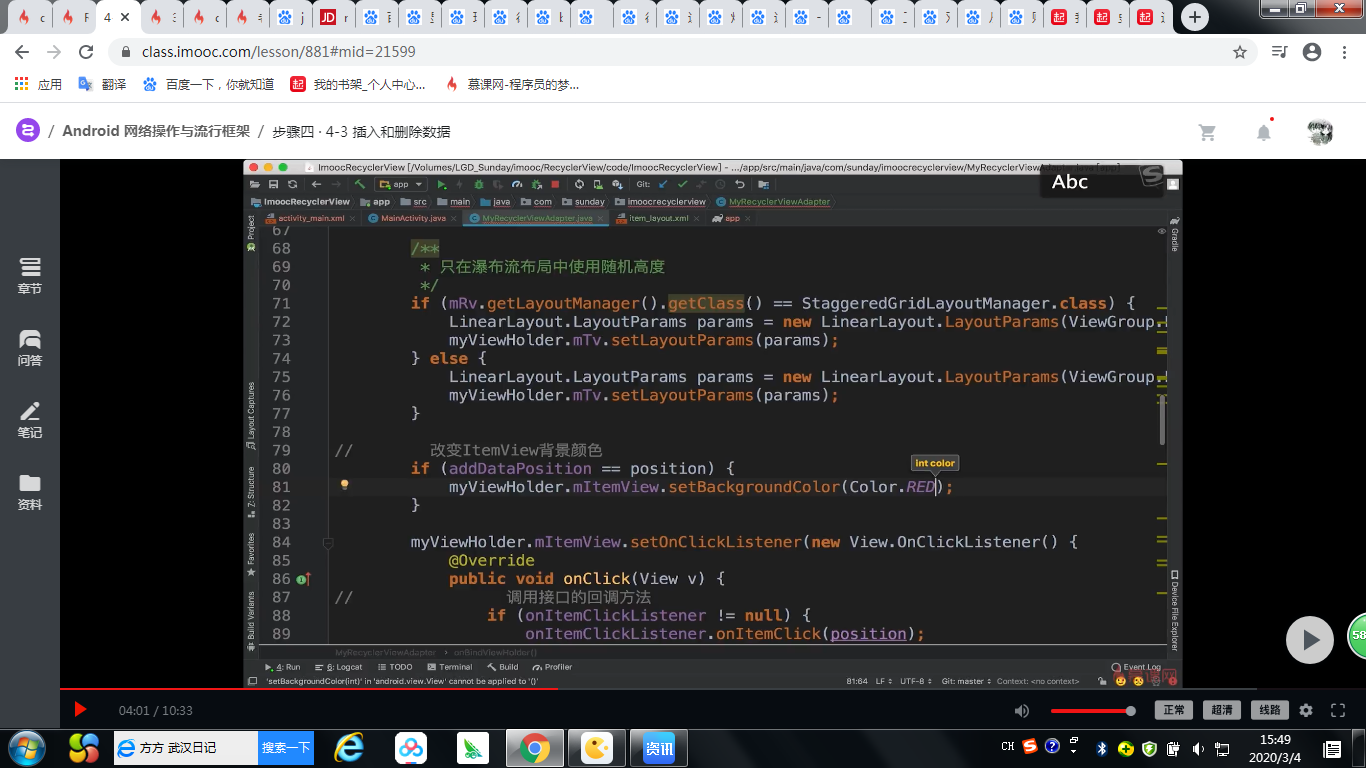Open Logcat tool window in video IDE

(x=338, y=667)
